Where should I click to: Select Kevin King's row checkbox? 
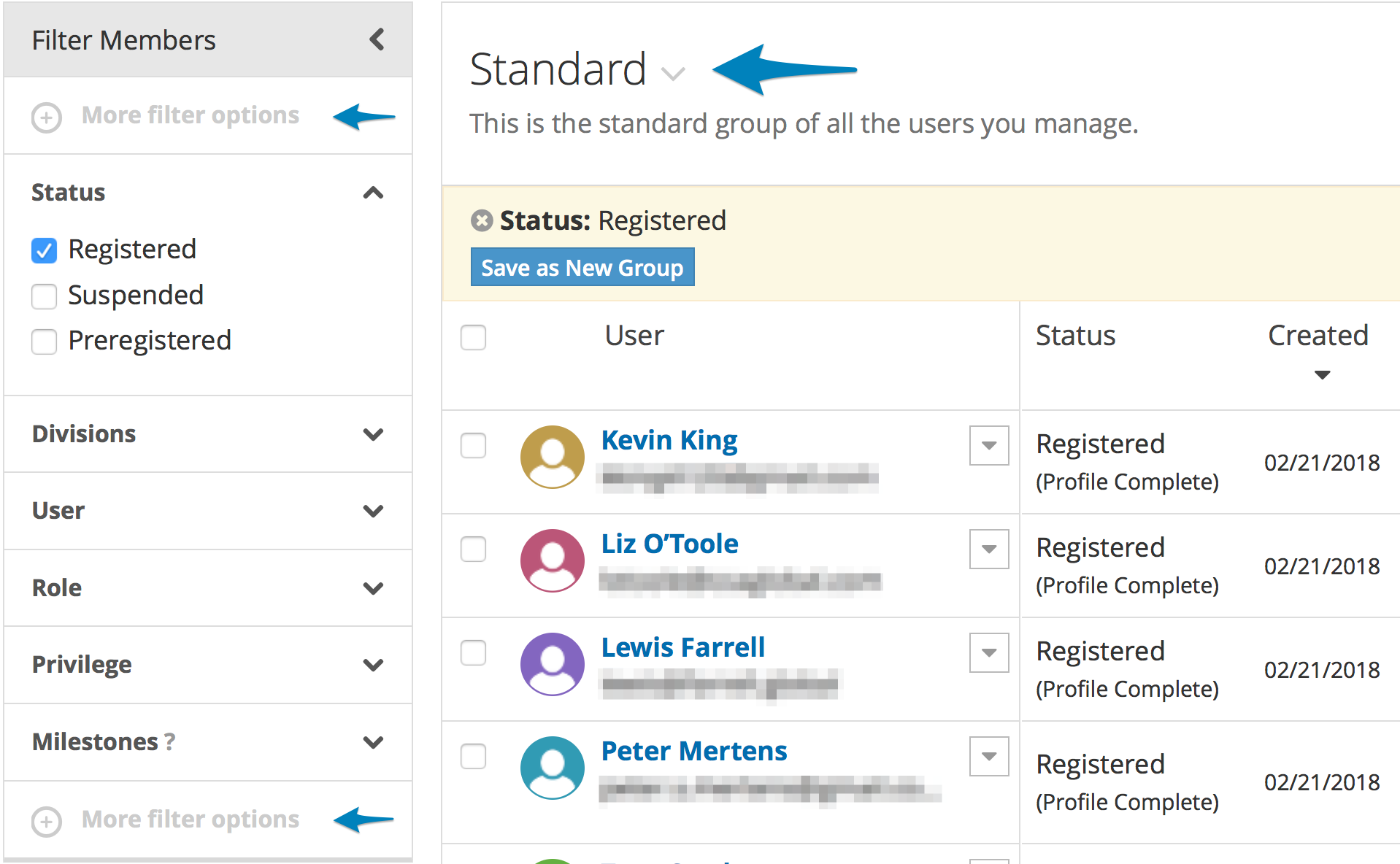pyautogui.click(x=473, y=445)
